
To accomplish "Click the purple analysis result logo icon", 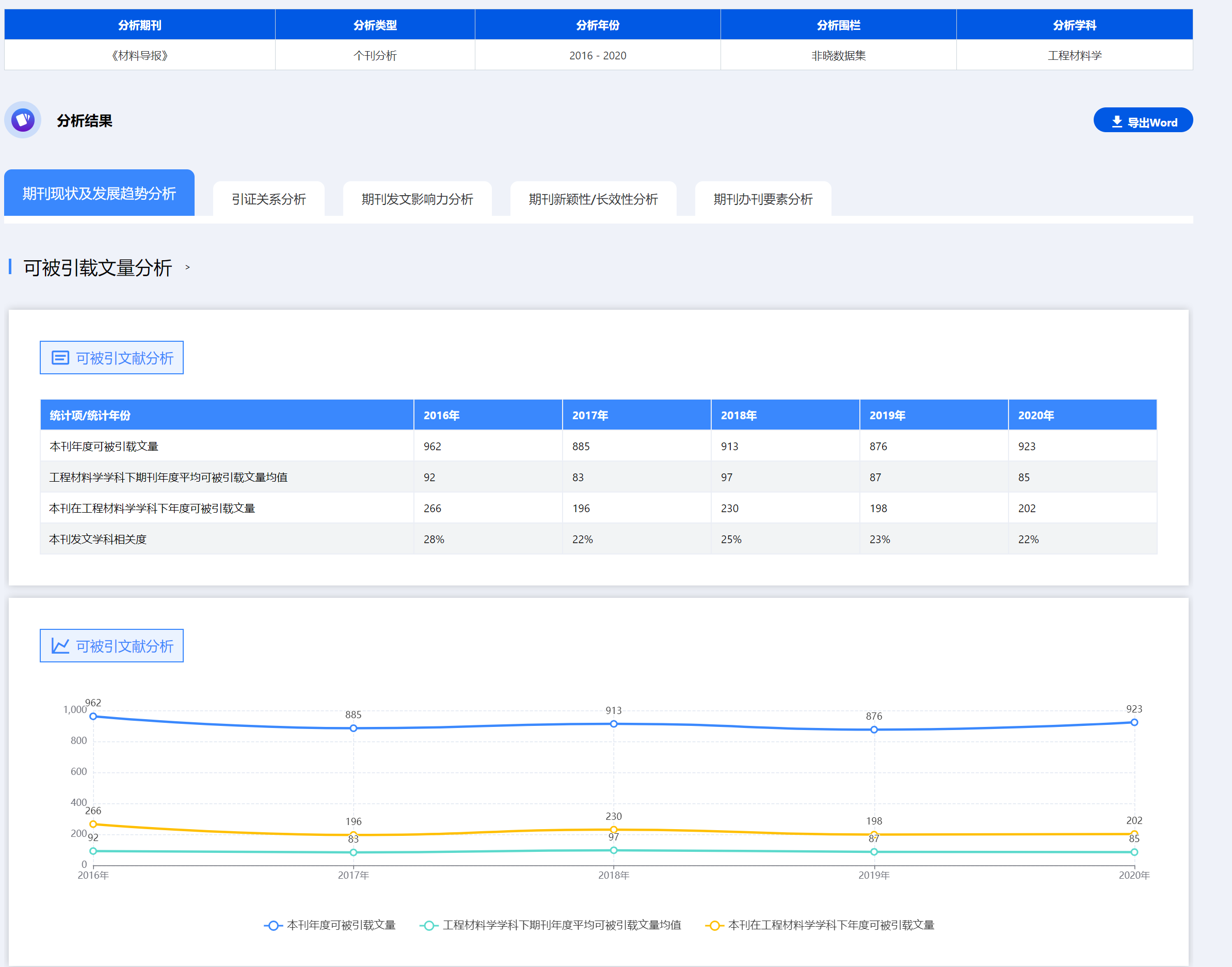I will [x=23, y=120].
